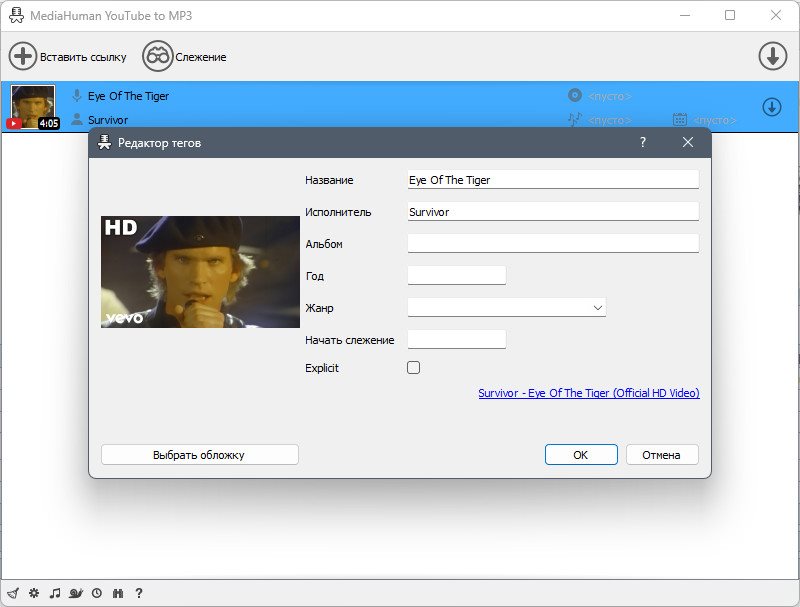Screen dimensions: 800x607
Task: Click the Выбрать обложку button
Action: [199, 454]
